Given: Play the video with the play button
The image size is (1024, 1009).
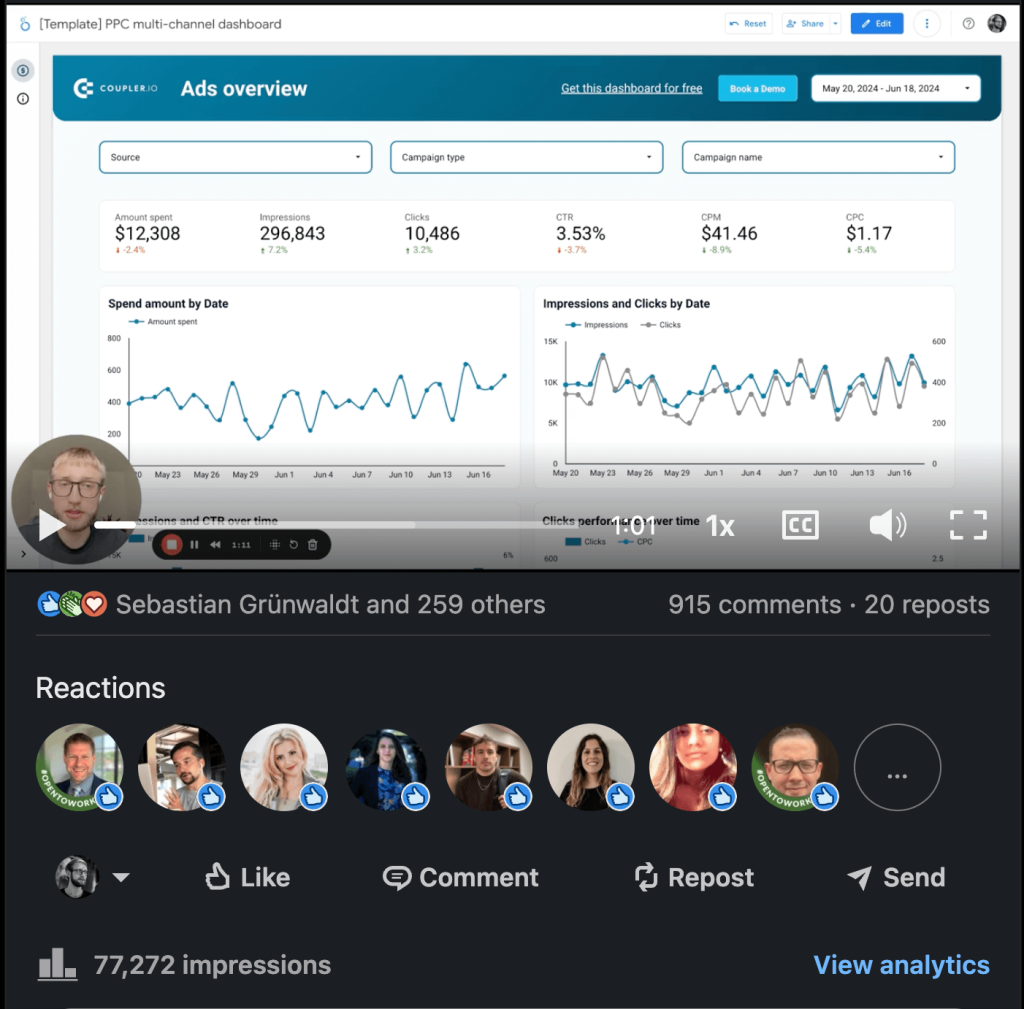Looking at the screenshot, I should 51,526.
